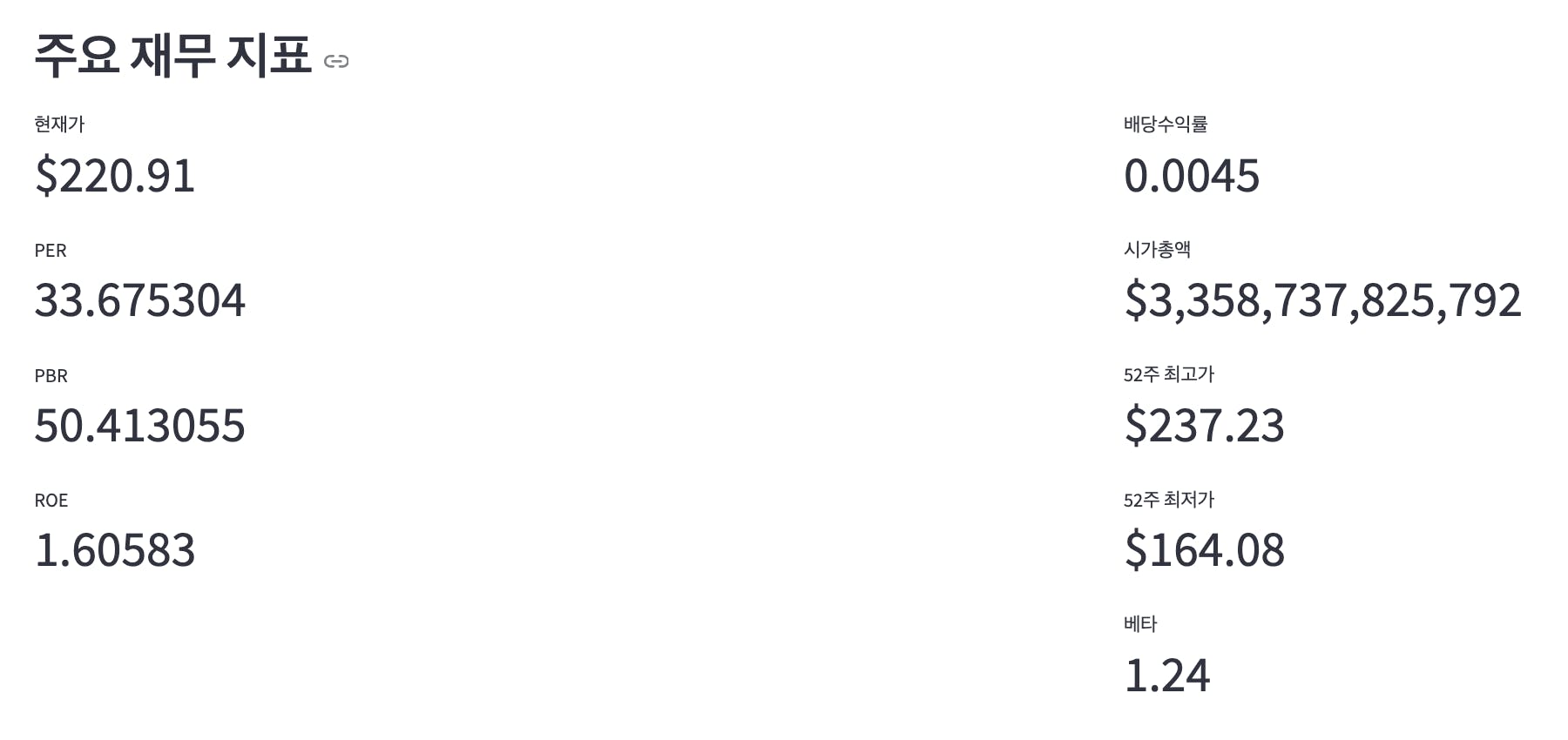The height and width of the screenshot is (740, 1568).
Task: Click the 52주 최저가 label
Action: (1169, 500)
